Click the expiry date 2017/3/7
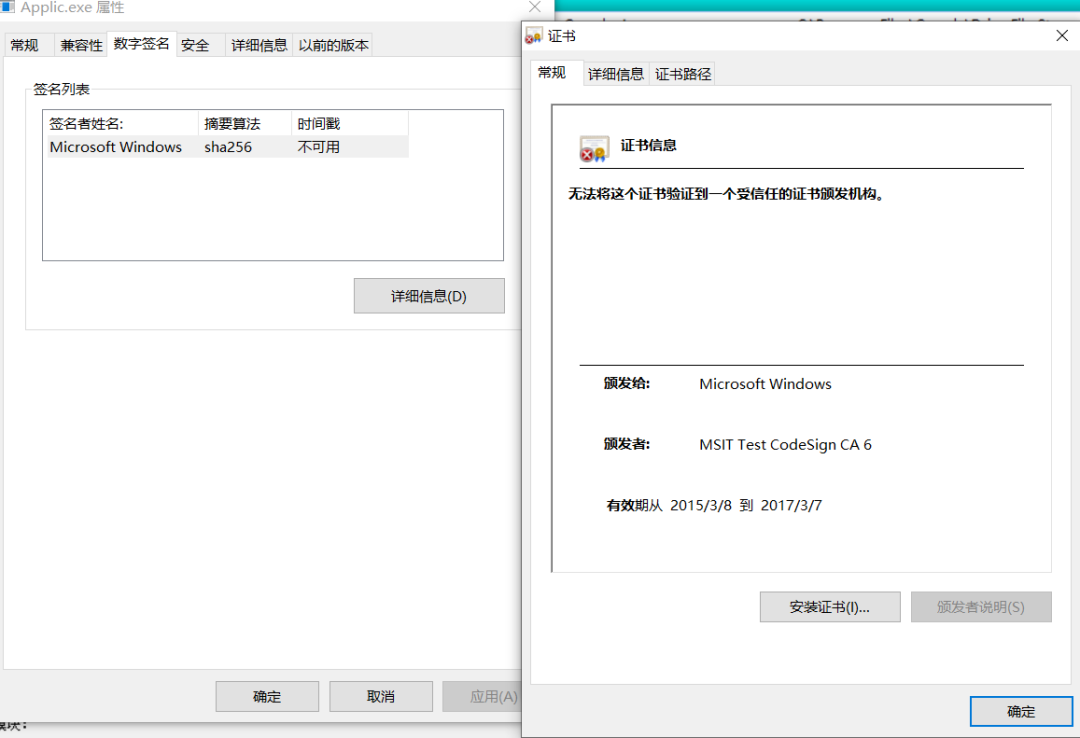Image resolution: width=1080 pixels, height=738 pixels. pyautogui.click(x=791, y=505)
